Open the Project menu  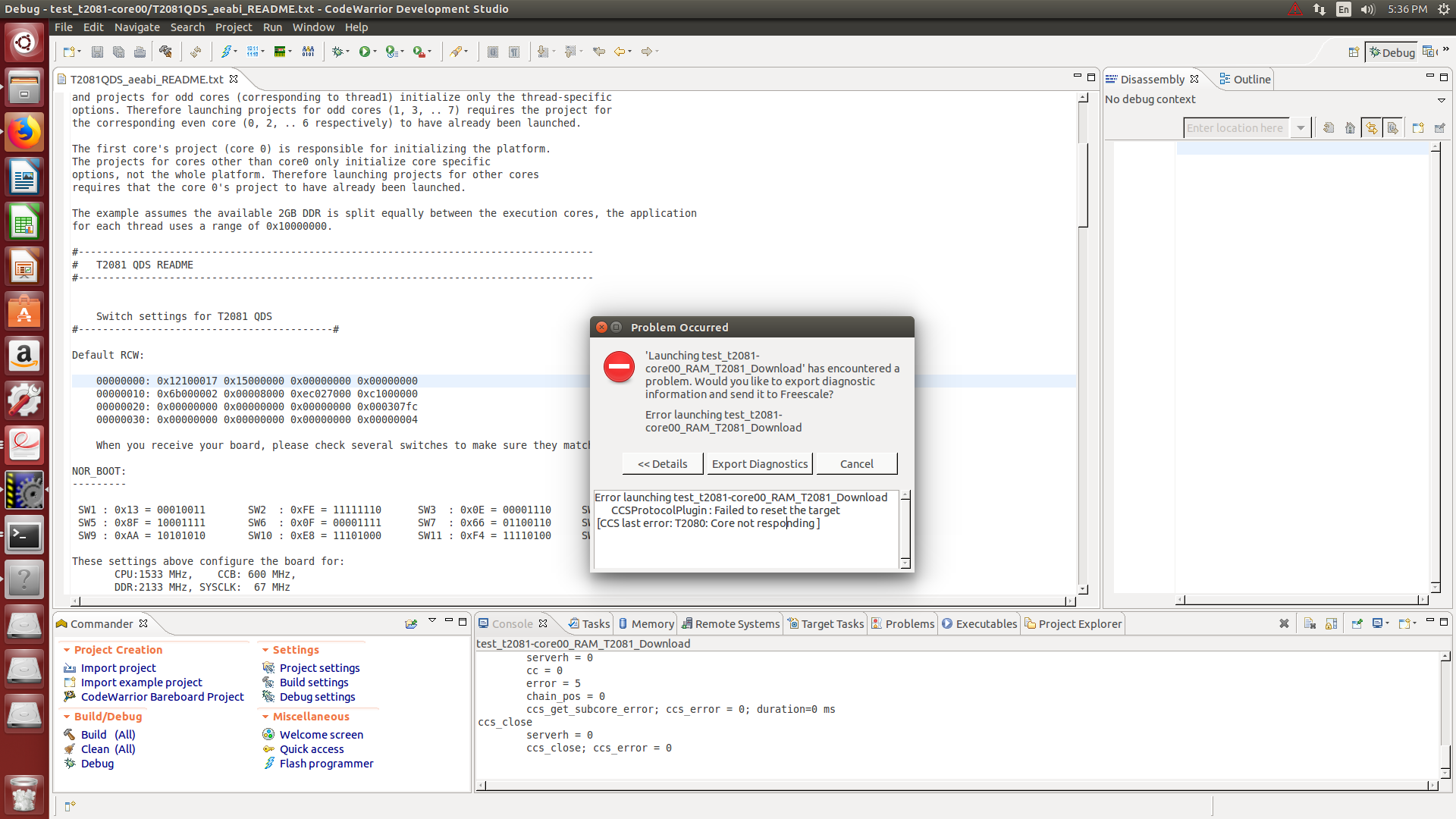click(234, 27)
